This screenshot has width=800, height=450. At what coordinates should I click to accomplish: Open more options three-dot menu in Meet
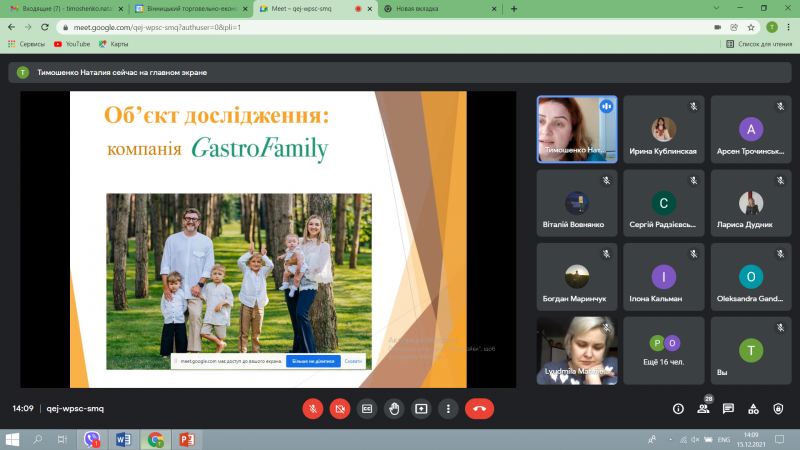pyautogui.click(x=448, y=409)
